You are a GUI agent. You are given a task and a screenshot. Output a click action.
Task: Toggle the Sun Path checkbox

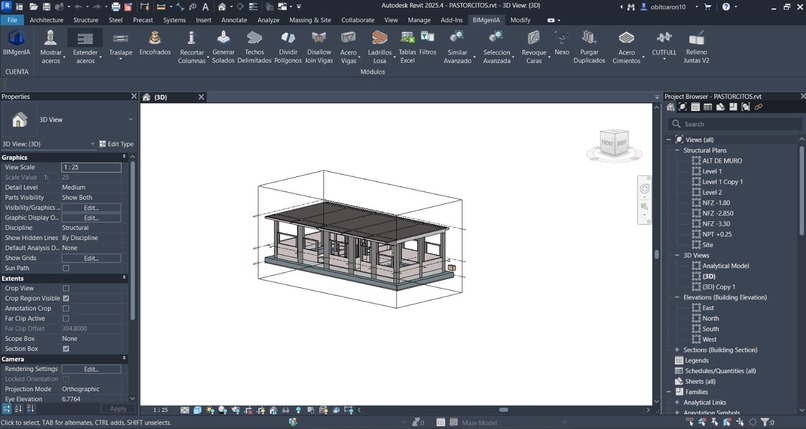(x=66, y=268)
